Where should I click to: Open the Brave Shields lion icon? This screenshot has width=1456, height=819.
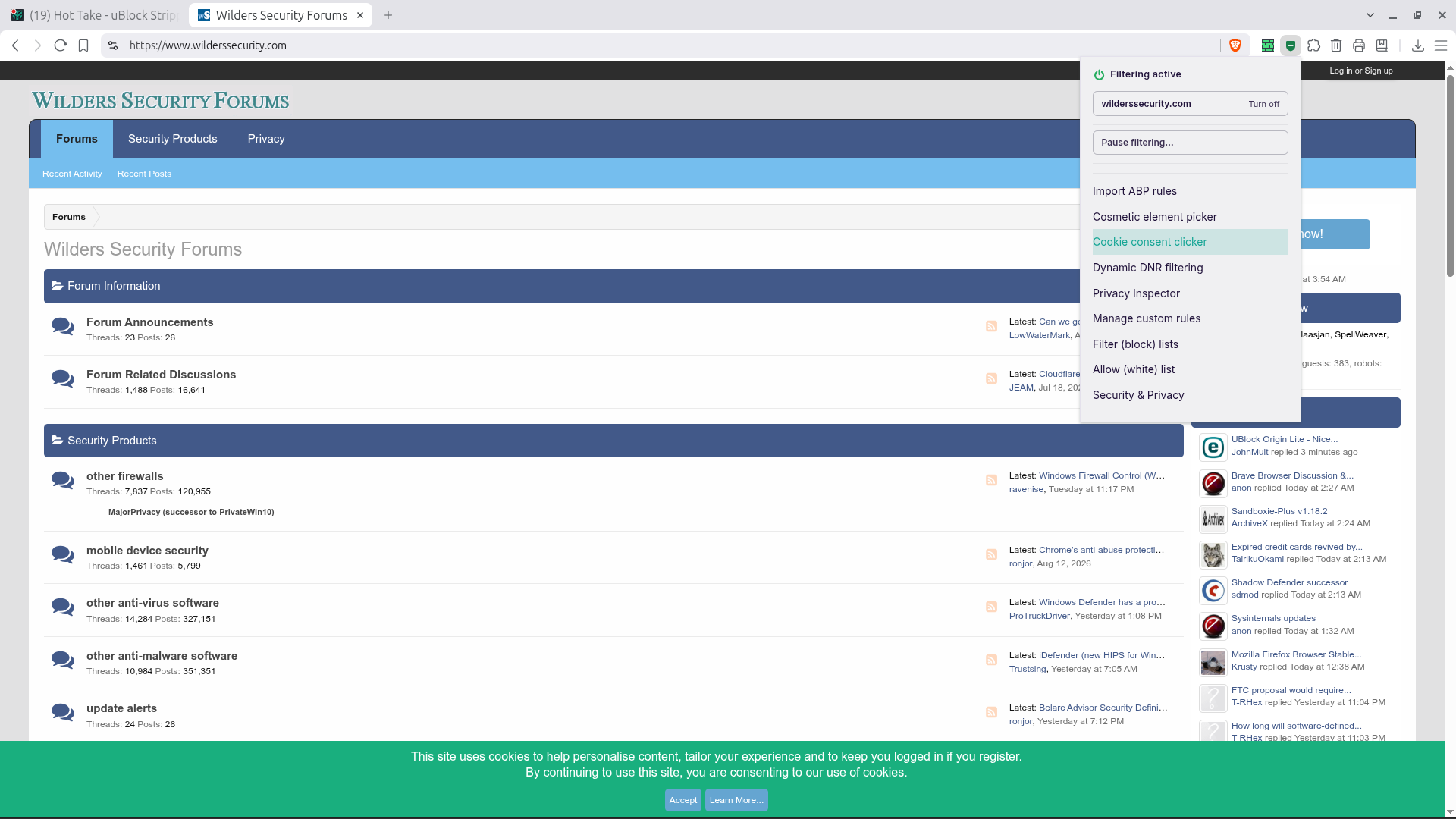[x=1235, y=45]
